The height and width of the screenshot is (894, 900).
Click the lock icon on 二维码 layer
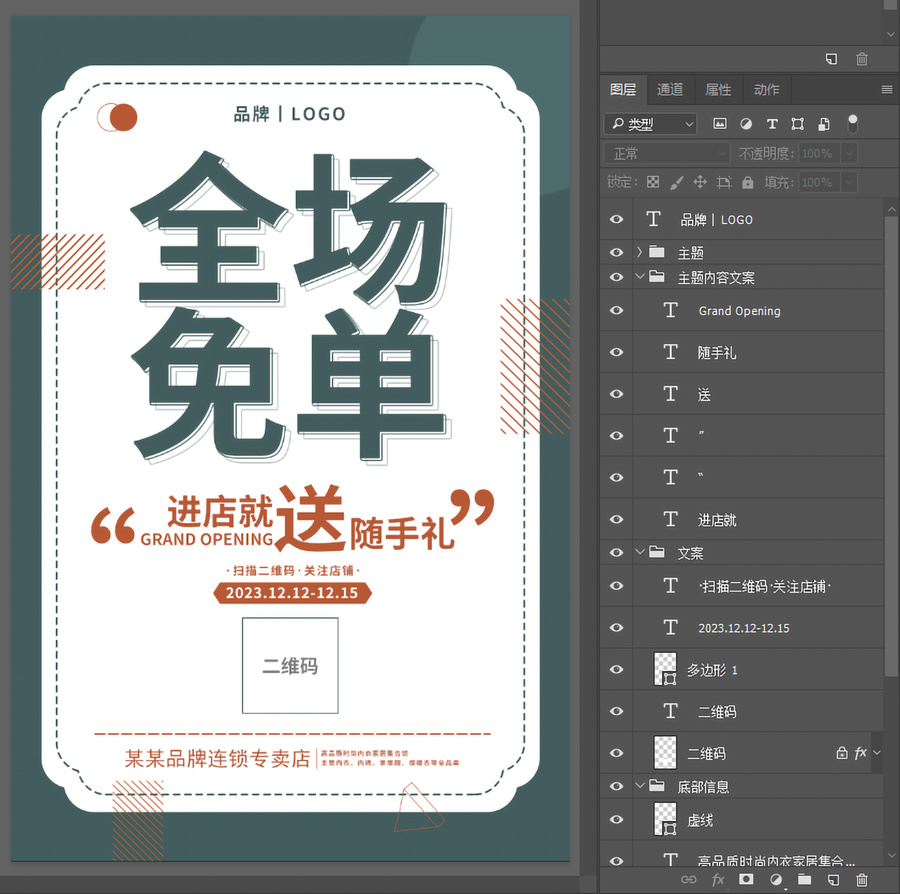point(841,753)
